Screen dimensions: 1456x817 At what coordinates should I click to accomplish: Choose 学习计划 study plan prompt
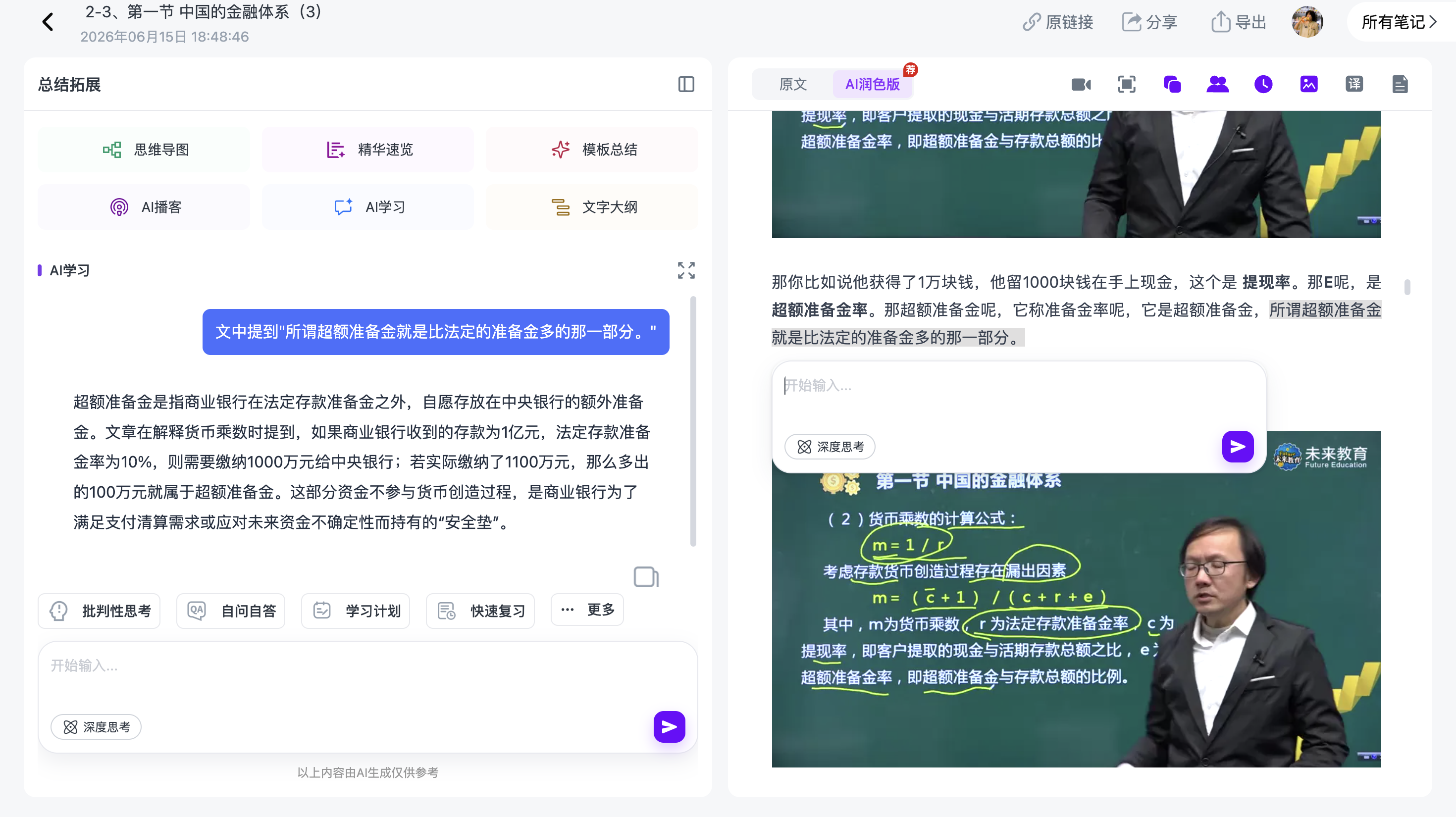(356, 611)
